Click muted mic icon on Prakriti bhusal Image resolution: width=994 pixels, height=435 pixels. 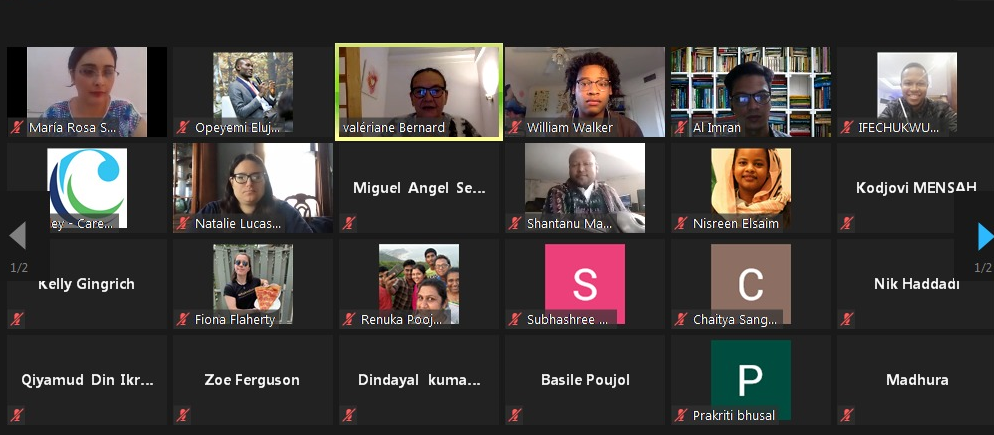coord(681,415)
